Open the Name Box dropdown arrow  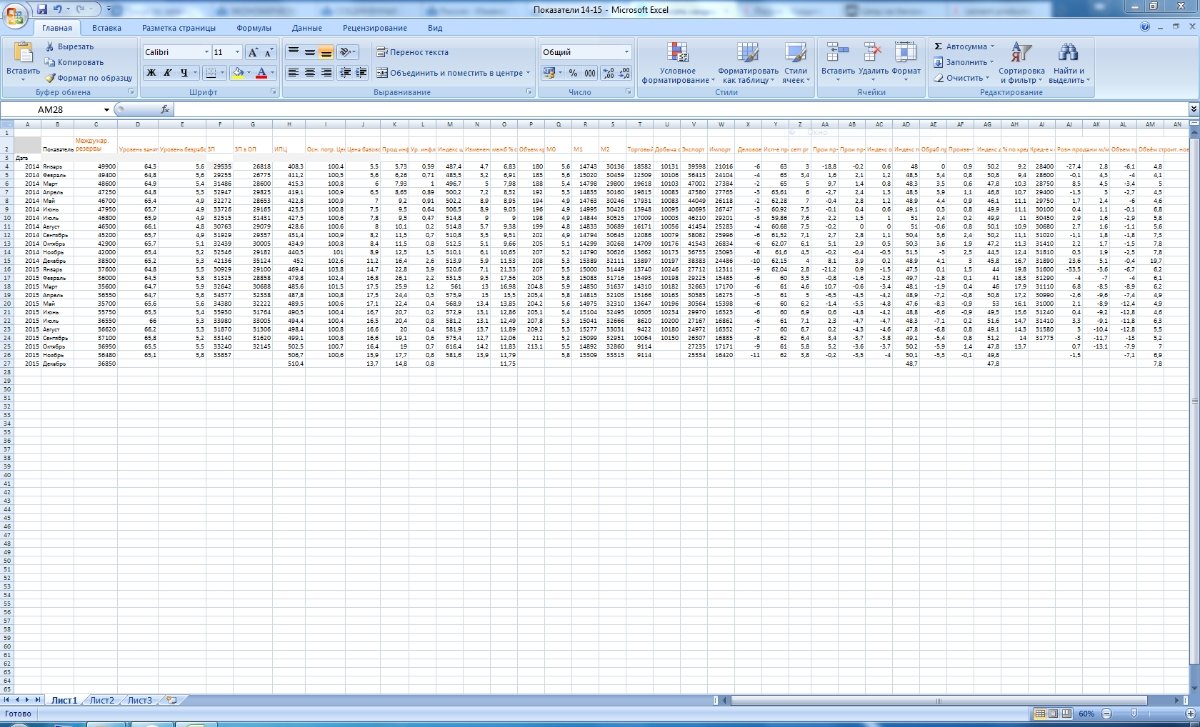click(106, 109)
